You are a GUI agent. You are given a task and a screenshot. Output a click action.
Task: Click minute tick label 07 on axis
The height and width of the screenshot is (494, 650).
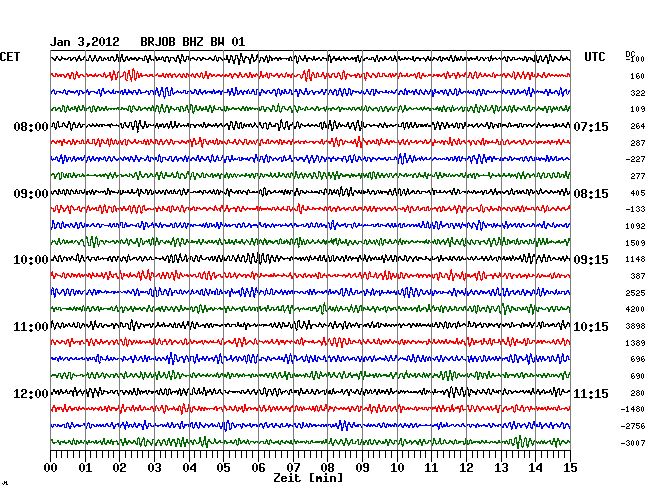tap(293, 468)
